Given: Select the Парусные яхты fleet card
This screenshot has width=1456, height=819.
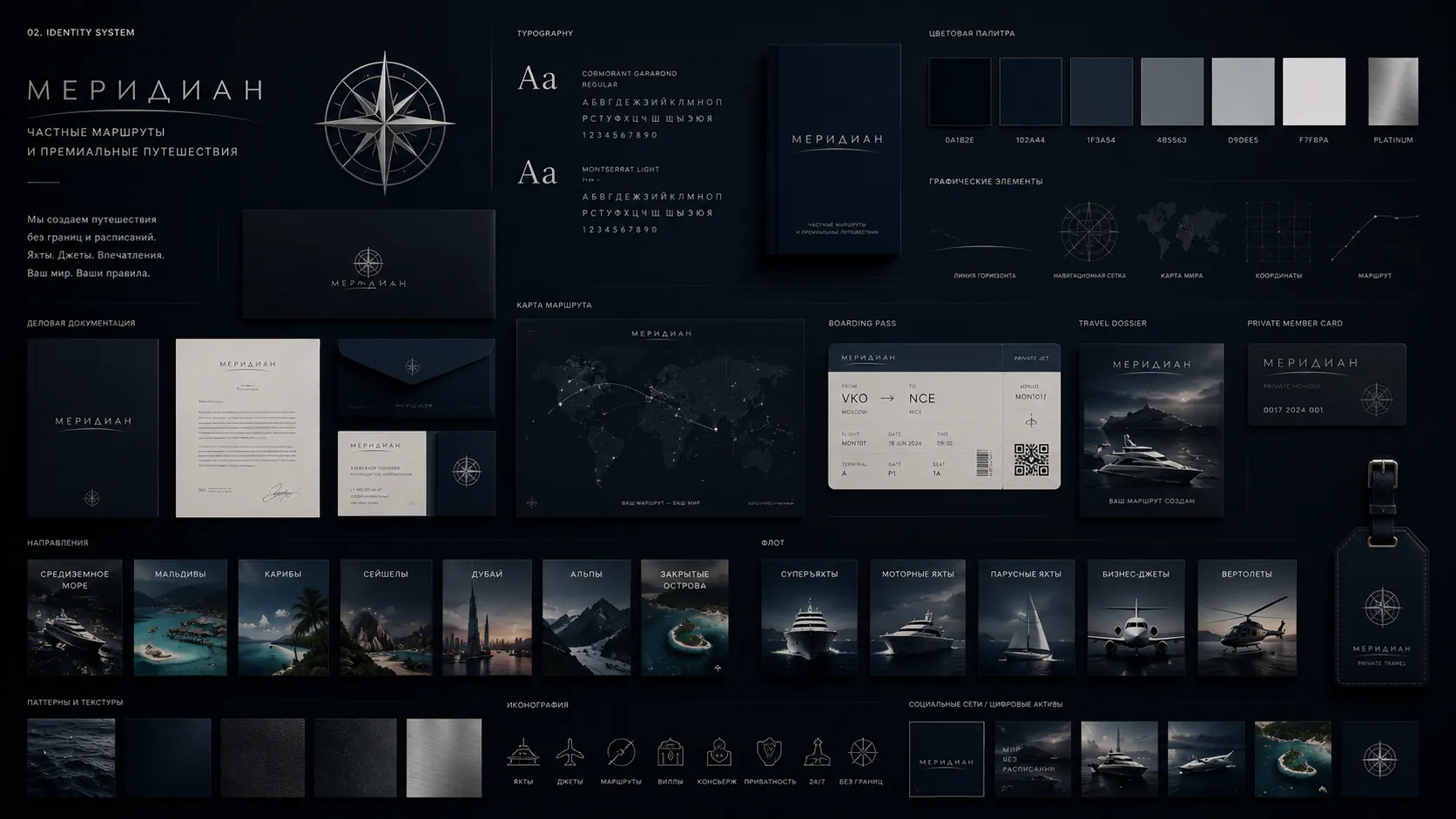Looking at the screenshot, I should 1026,617.
